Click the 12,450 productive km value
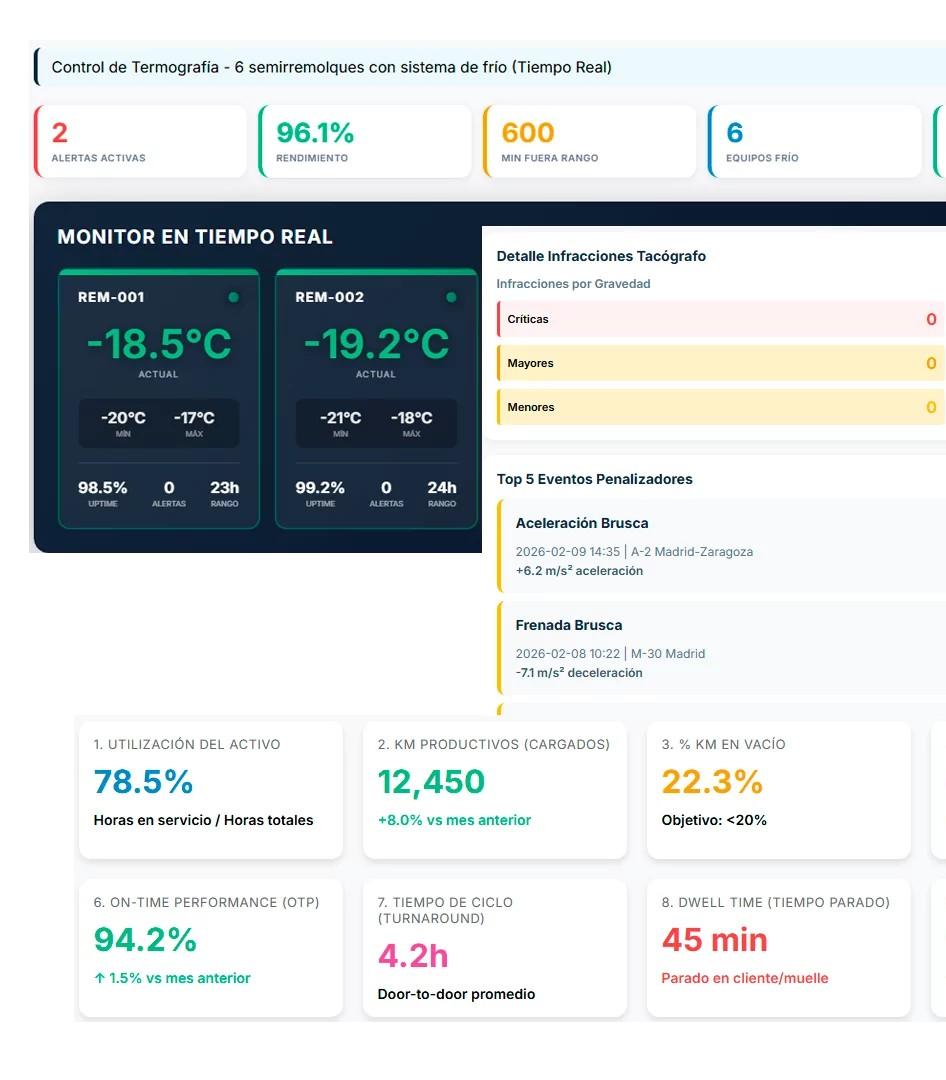Viewport: 946px width, 1080px height. pyautogui.click(x=431, y=782)
